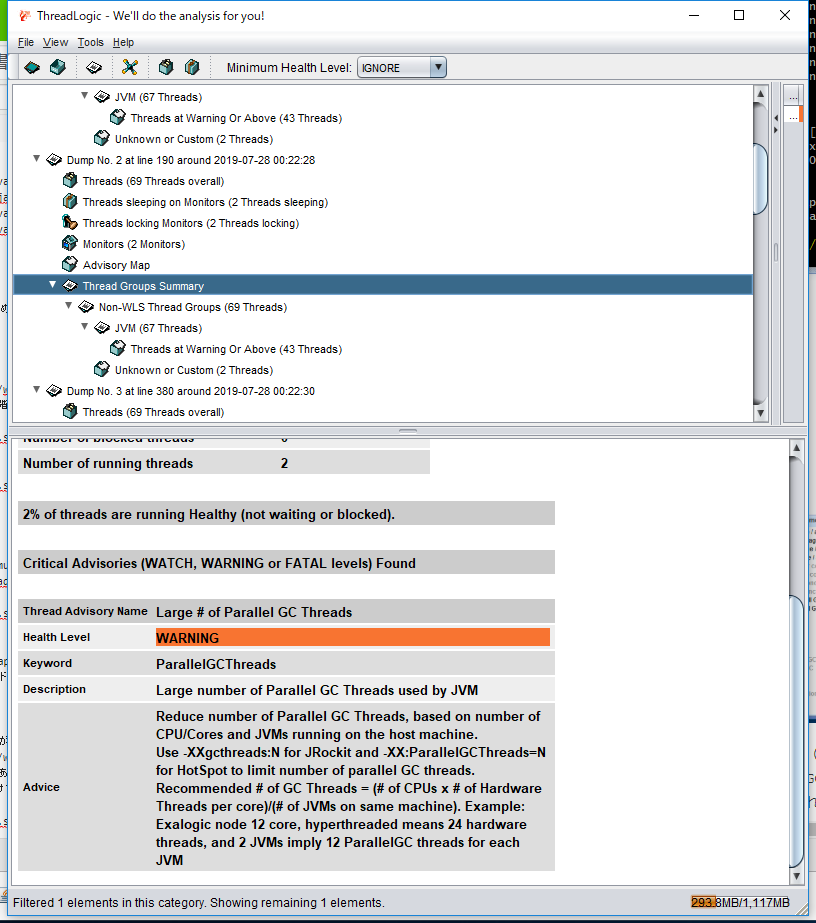Open the File menu

pyautogui.click(x=25, y=42)
